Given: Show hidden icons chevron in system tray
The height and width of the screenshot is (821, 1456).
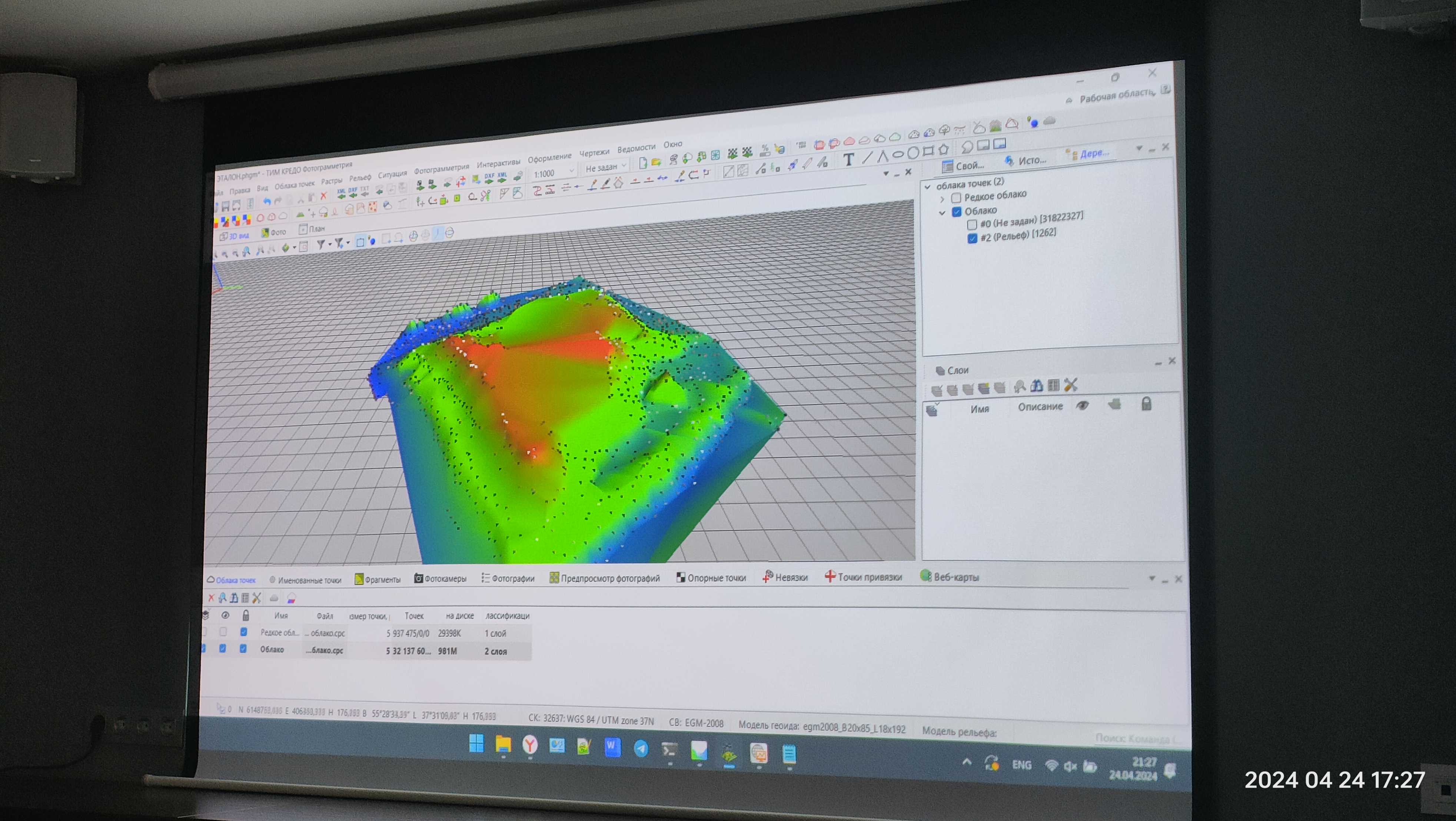Looking at the screenshot, I should click(x=967, y=762).
